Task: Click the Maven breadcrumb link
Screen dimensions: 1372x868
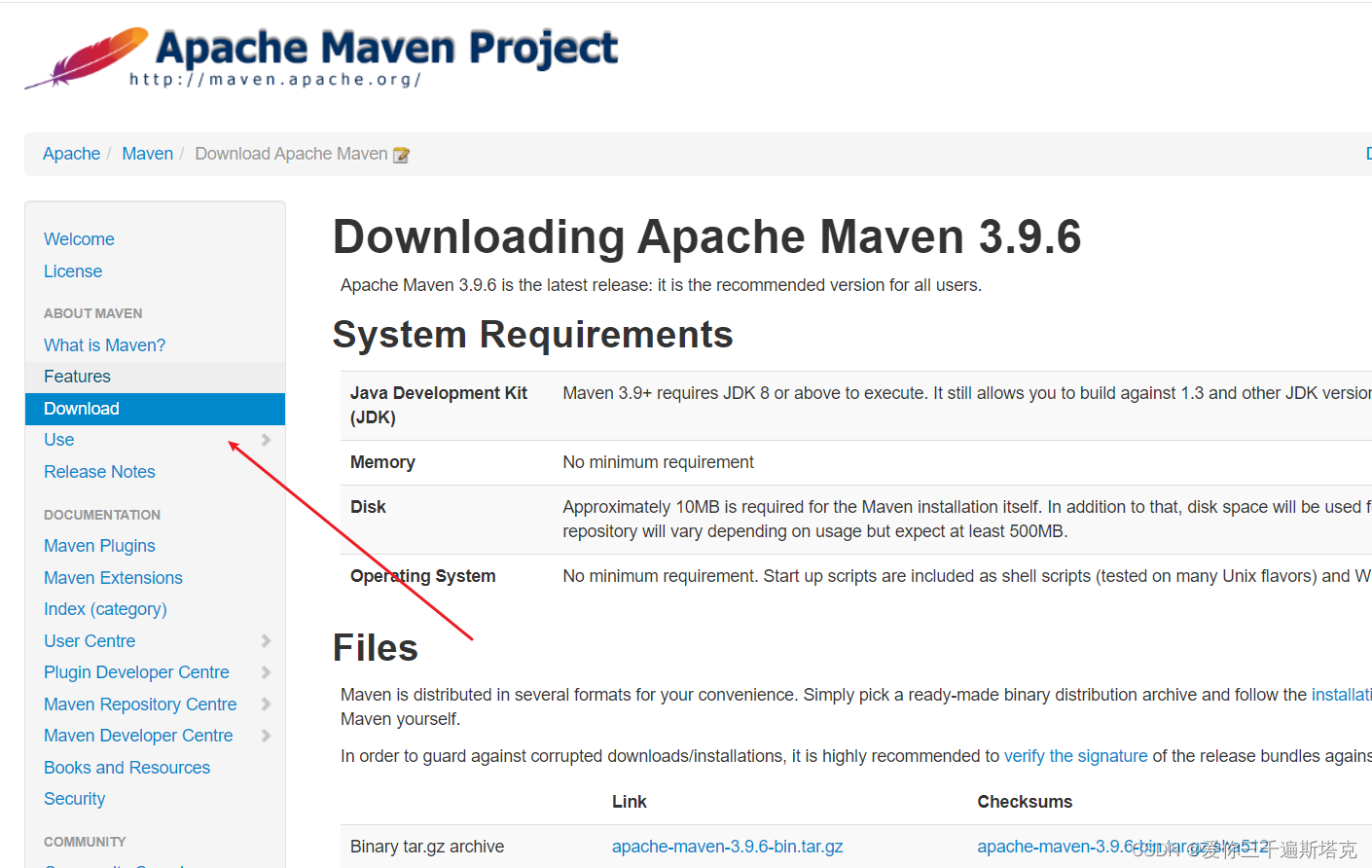Action: pos(147,153)
